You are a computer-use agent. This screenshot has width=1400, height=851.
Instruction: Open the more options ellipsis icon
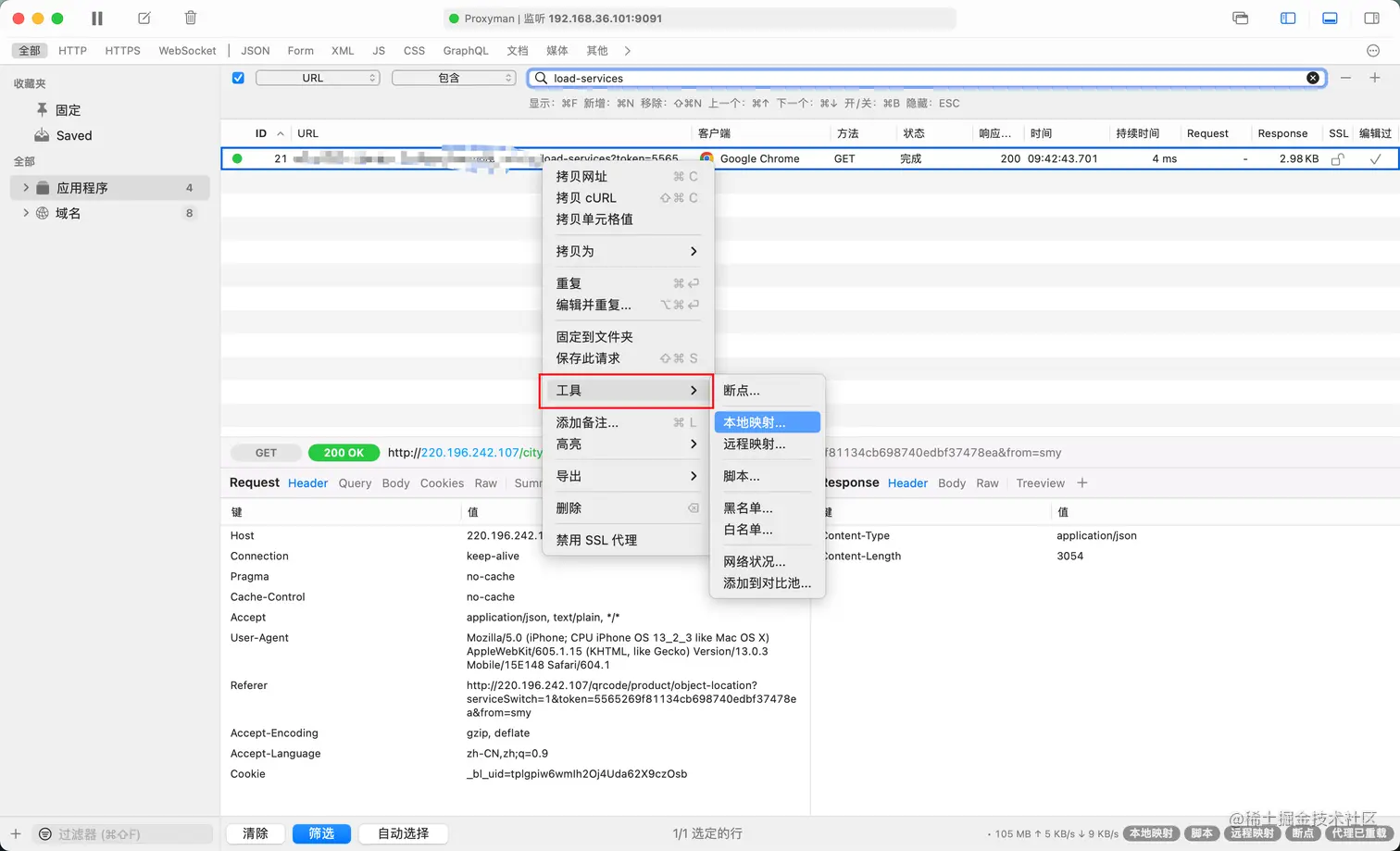1373,51
